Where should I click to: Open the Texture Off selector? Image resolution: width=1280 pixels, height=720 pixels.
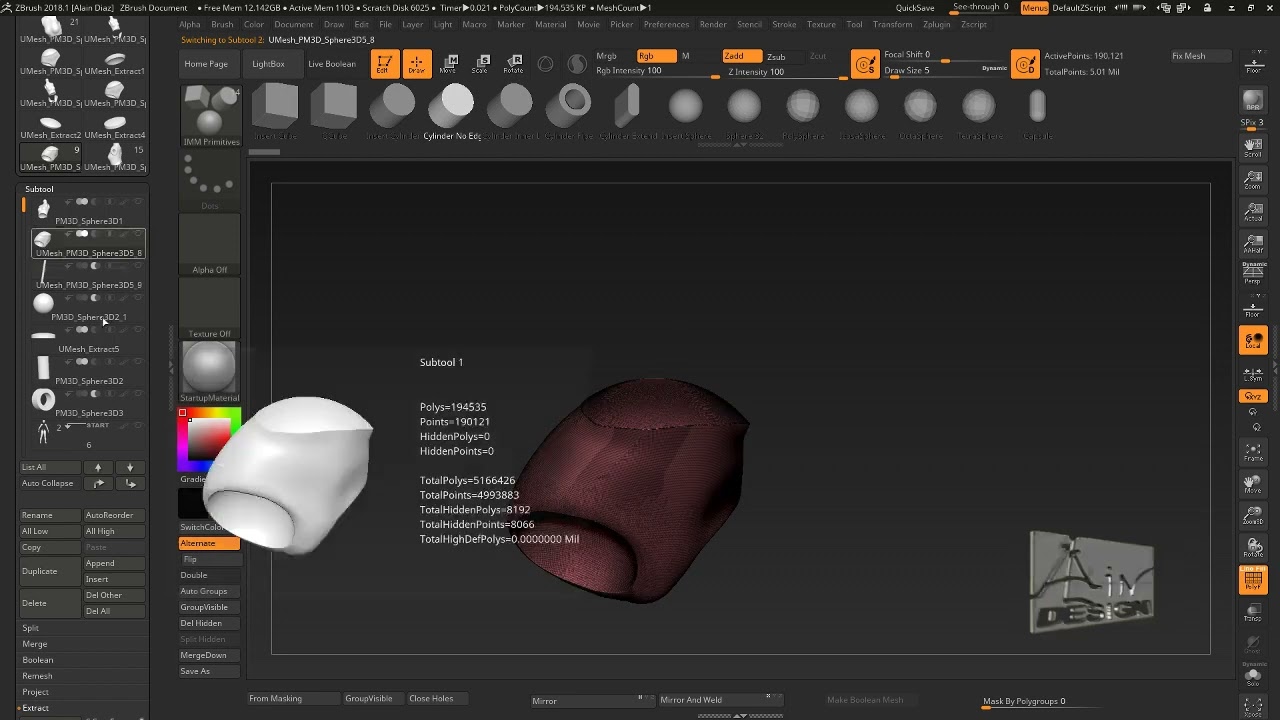pos(210,309)
